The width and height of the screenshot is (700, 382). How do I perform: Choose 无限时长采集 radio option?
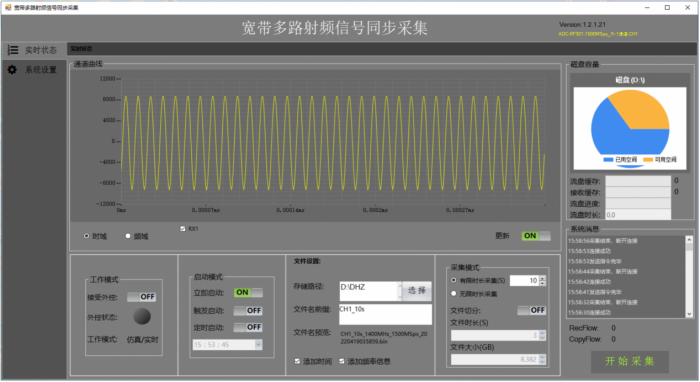[454, 293]
